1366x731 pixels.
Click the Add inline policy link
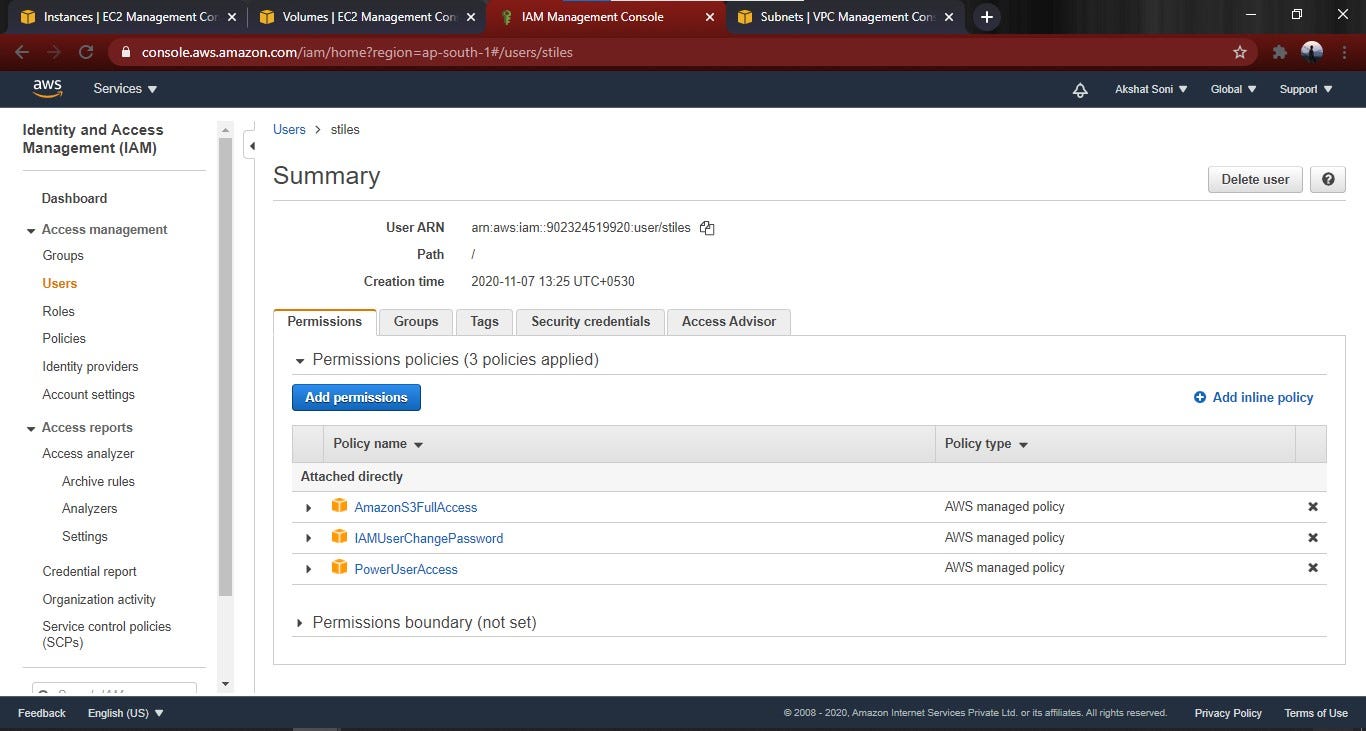[x=1253, y=398]
